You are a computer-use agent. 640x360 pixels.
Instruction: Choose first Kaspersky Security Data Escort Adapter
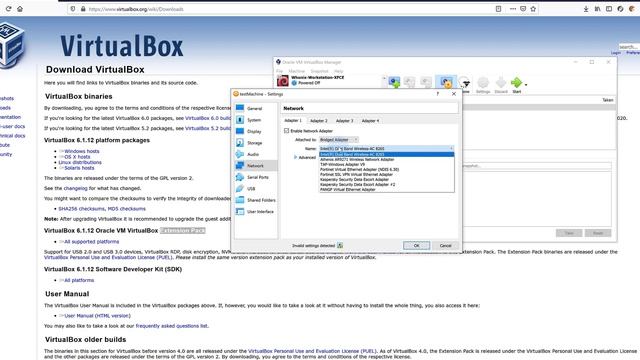386,179
